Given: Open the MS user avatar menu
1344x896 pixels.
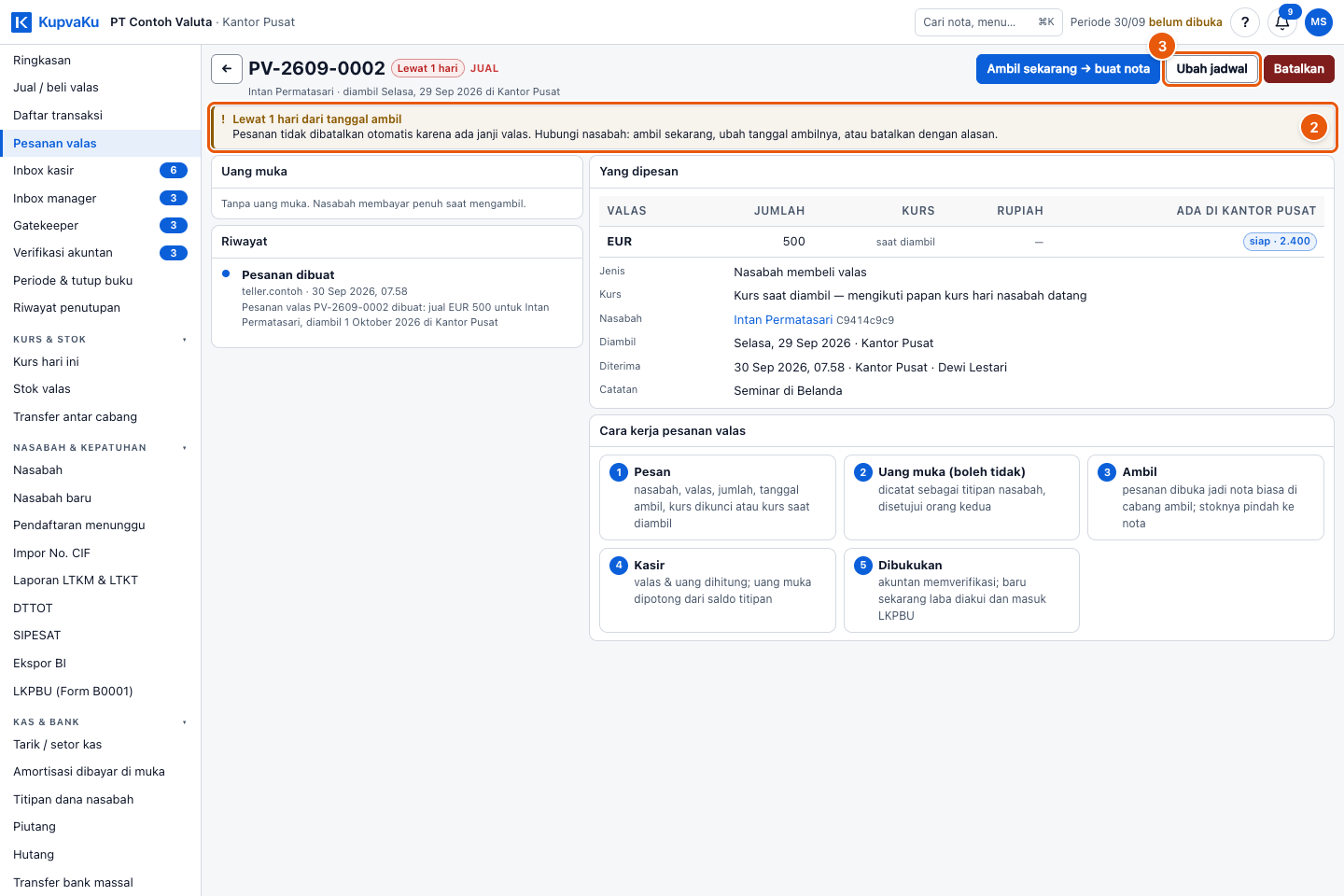Looking at the screenshot, I should [1319, 22].
